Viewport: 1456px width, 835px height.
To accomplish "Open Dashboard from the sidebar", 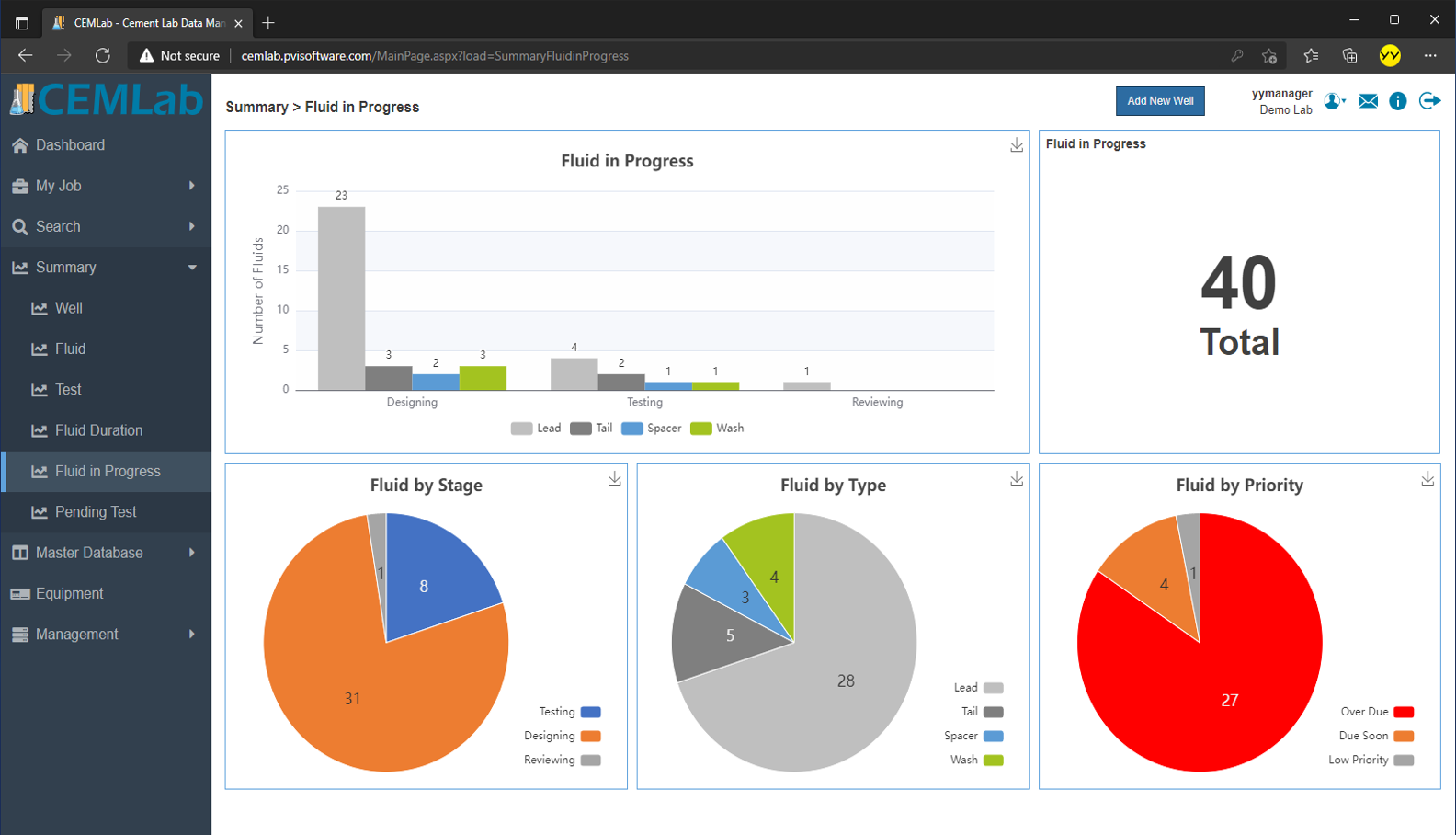I will click(70, 145).
